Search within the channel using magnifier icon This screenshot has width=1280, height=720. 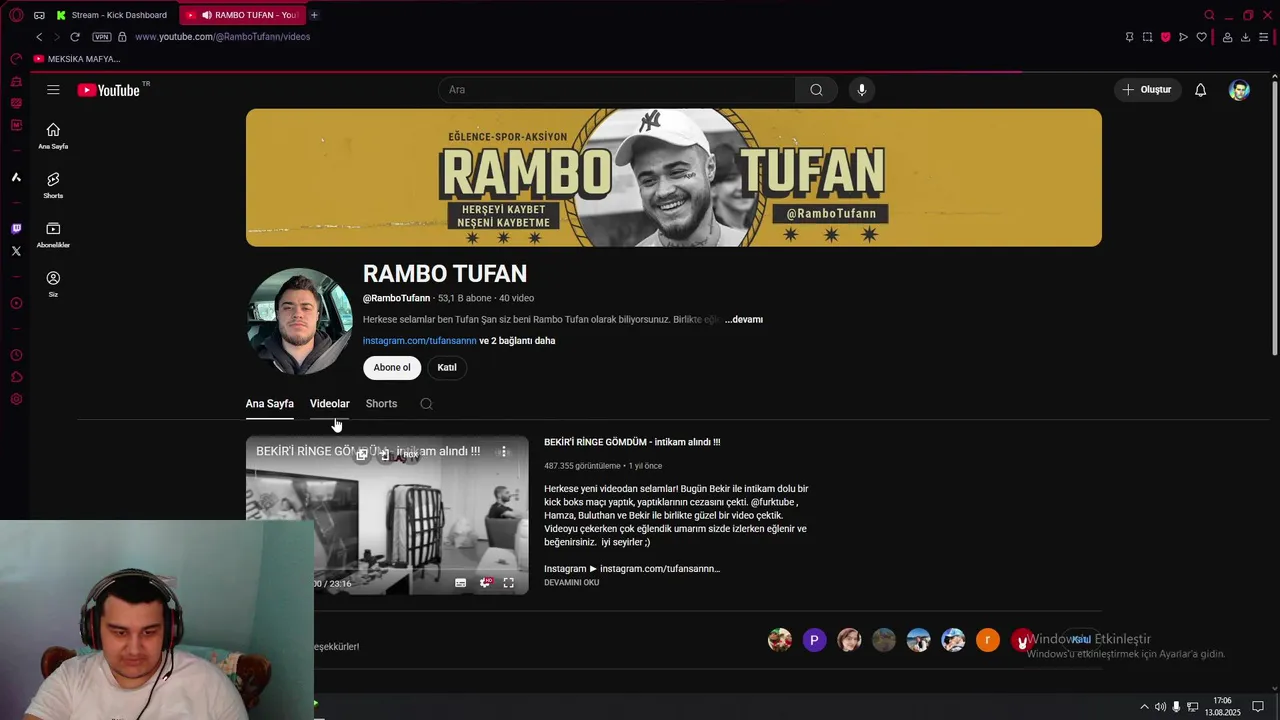426,404
